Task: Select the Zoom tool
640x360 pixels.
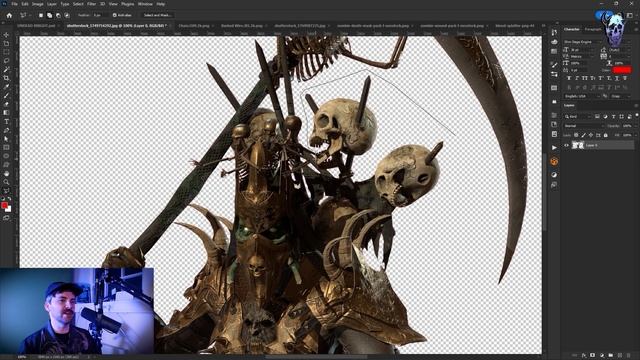Action: tap(6, 182)
